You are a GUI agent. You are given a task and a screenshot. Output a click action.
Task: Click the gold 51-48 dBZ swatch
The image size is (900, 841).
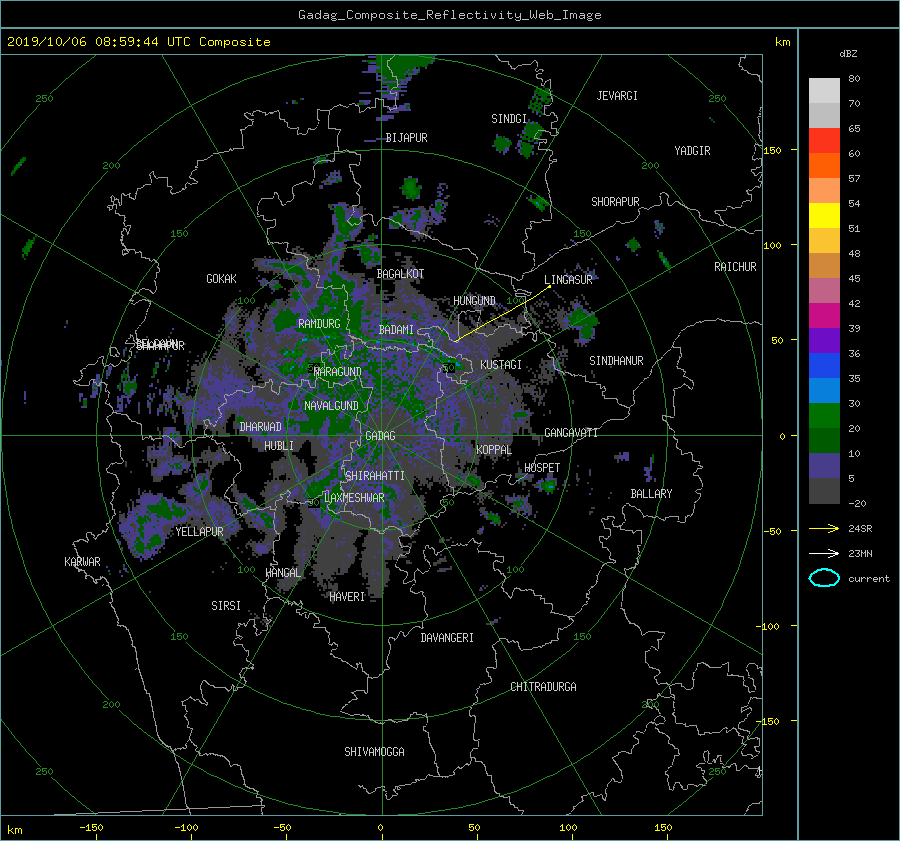(824, 241)
